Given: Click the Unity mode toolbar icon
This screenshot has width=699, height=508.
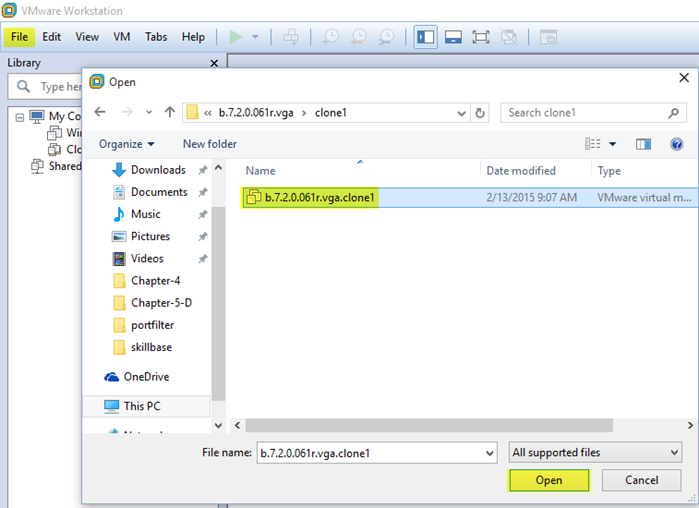Looking at the screenshot, I should click(x=508, y=37).
